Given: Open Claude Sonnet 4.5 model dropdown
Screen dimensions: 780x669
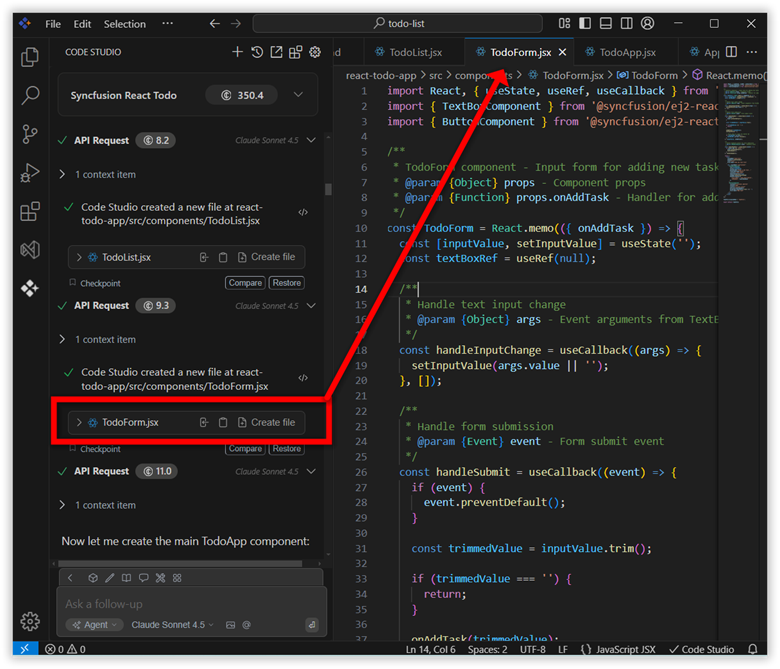Looking at the screenshot, I should pyautogui.click(x=172, y=625).
